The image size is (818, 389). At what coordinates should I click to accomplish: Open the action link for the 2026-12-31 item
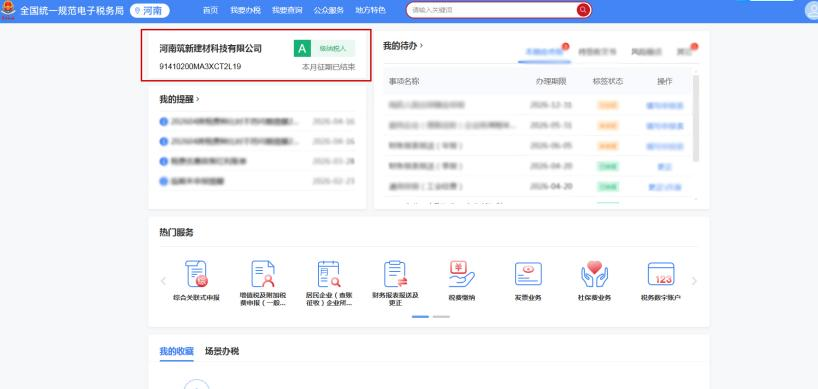tap(665, 106)
